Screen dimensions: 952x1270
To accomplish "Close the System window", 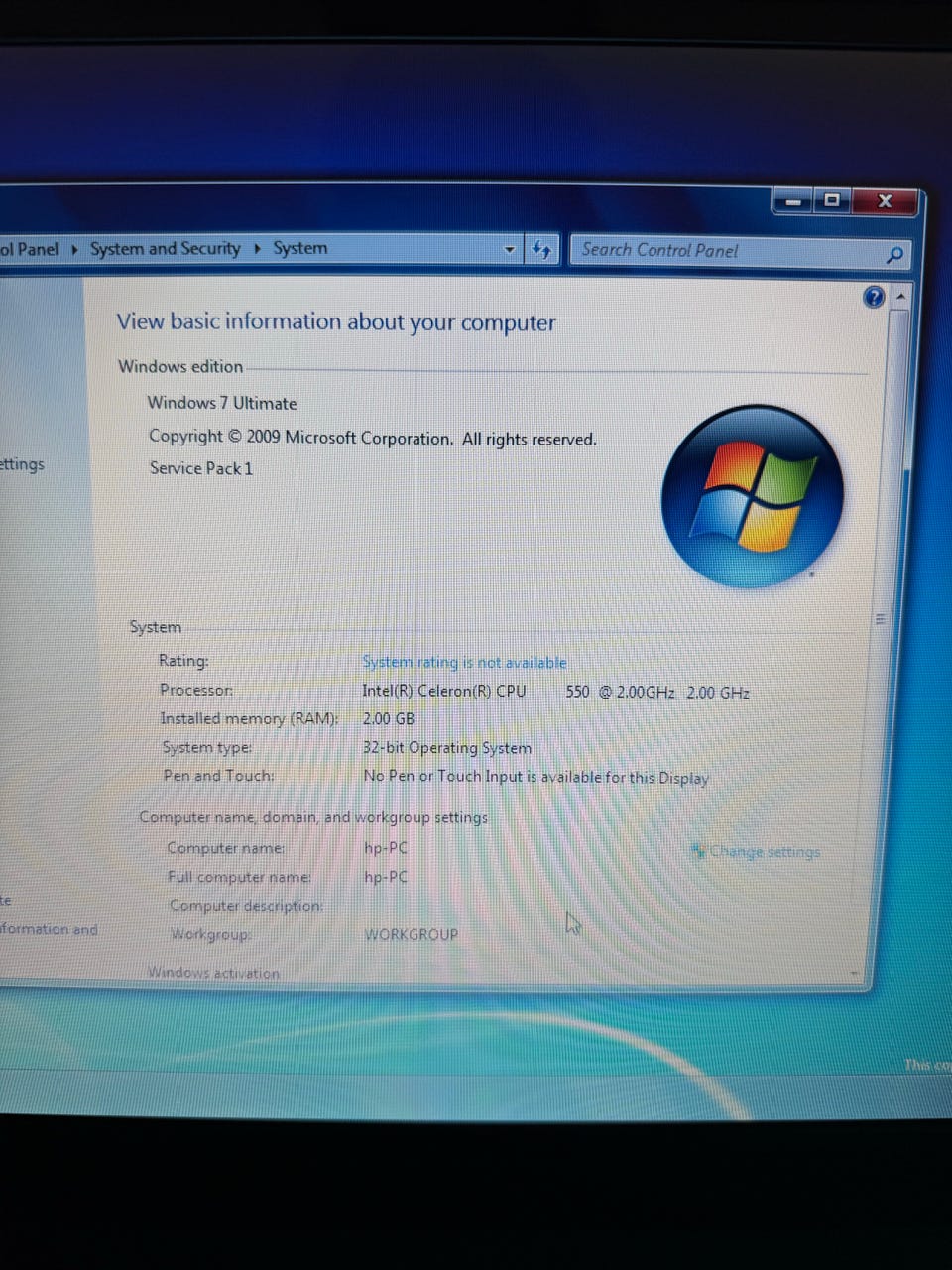I will point(885,201).
